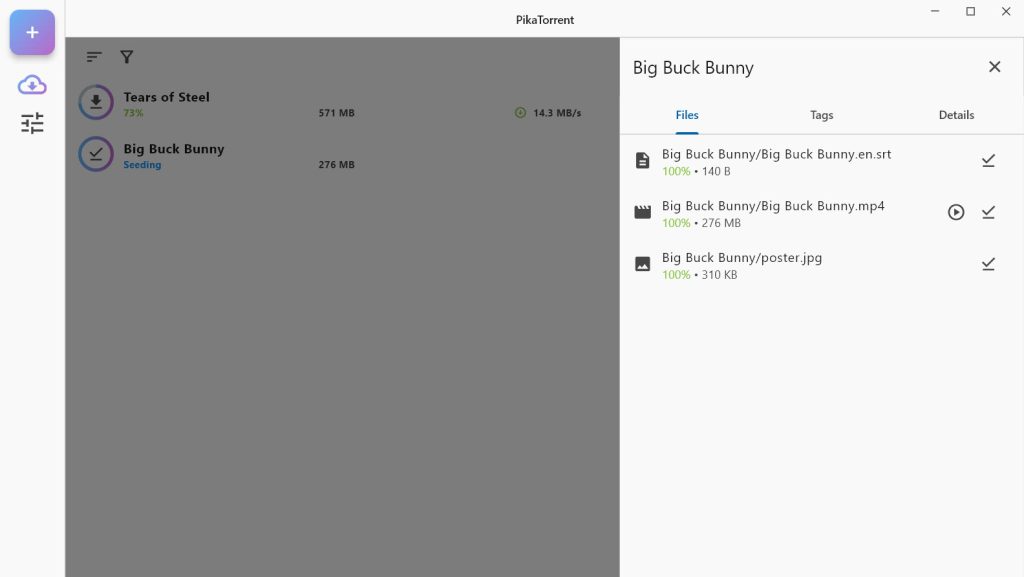This screenshot has width=1024, height=577.
Task: Select the Big Buck Bunny torrent title in list
Action: click(x=174, y=149)
